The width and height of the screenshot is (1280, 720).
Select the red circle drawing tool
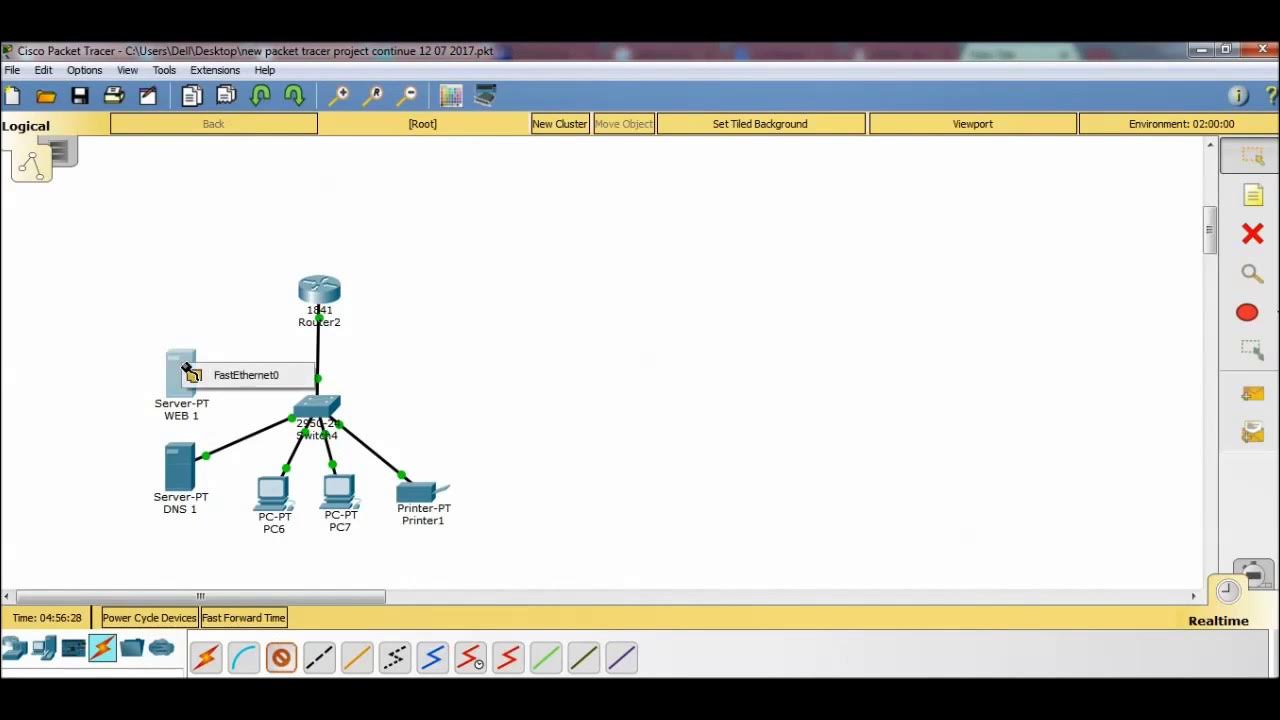[1247, 313]
